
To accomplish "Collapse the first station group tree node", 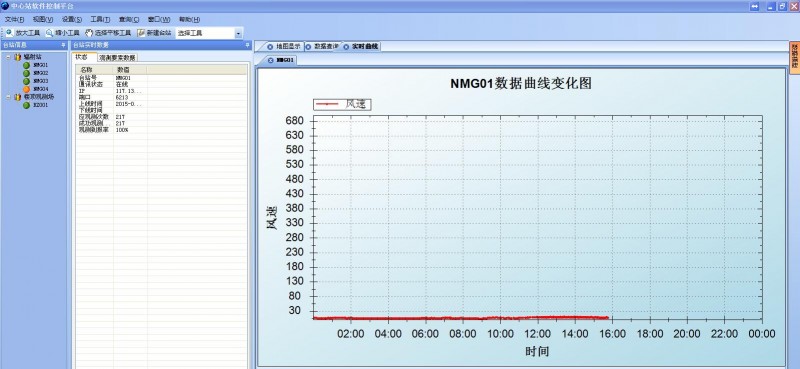I will coord(8,57).
